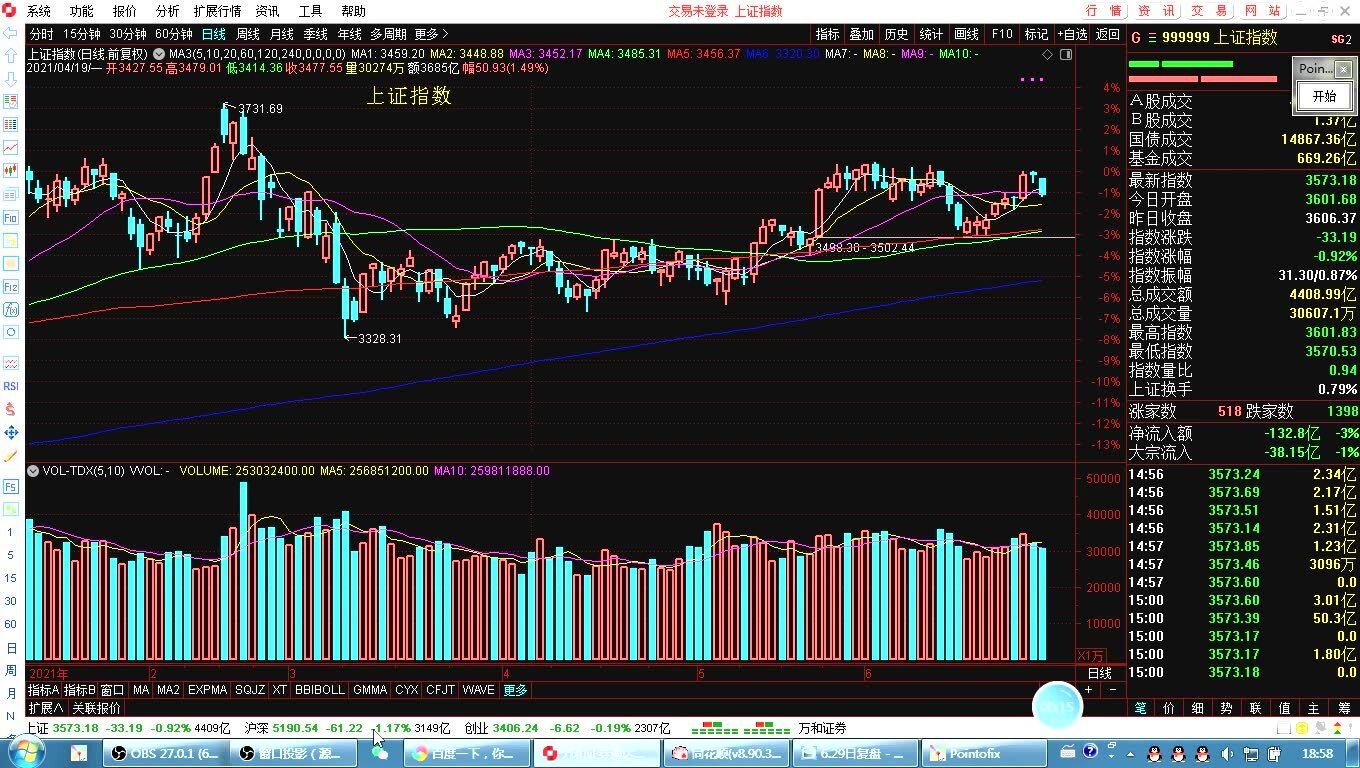This screenshot has height=768, width=1360.
Task: Expand 更多 period options in top row
Action: pyautogui.click(x=431, y=34)
